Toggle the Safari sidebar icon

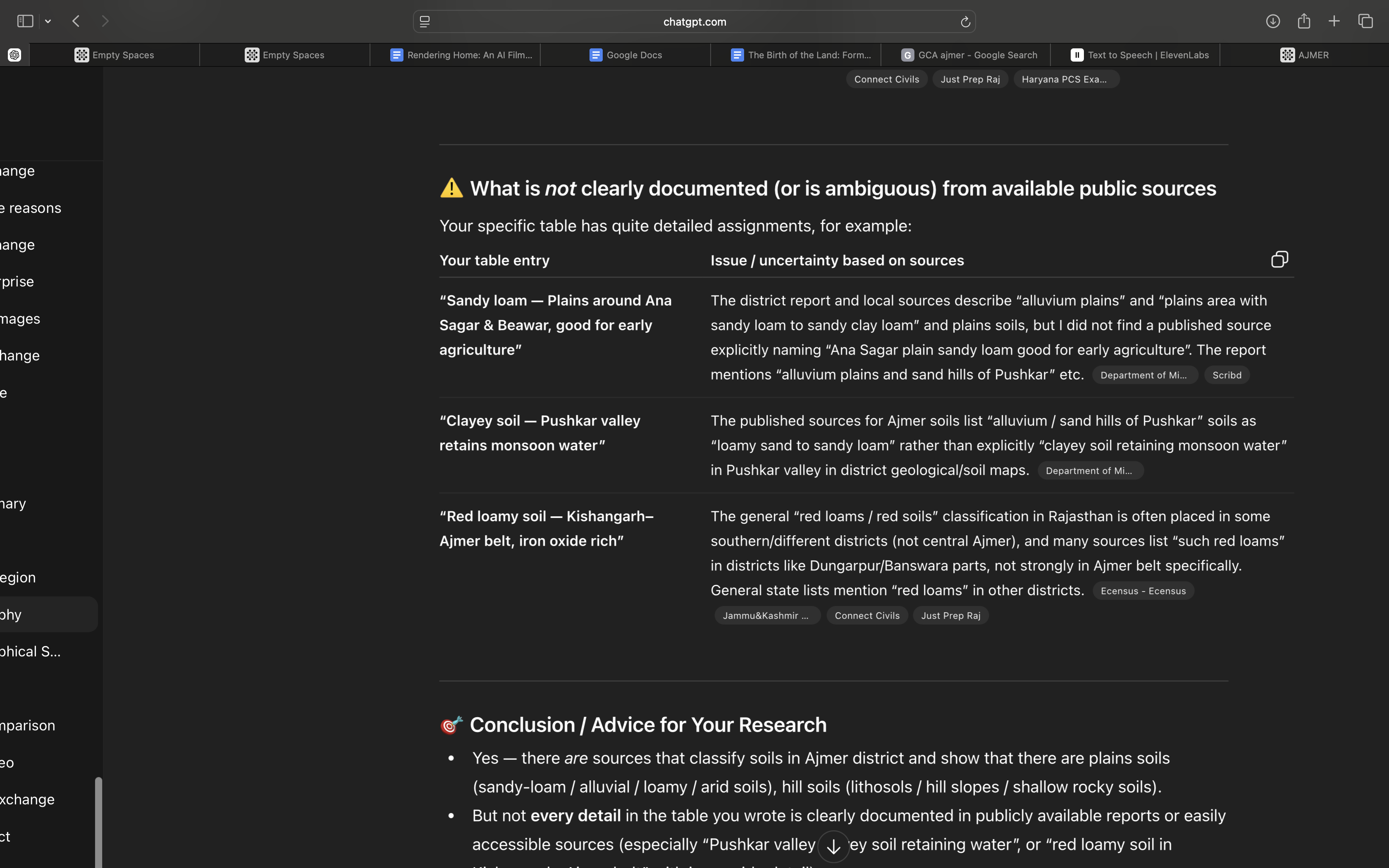pos(25,21)
